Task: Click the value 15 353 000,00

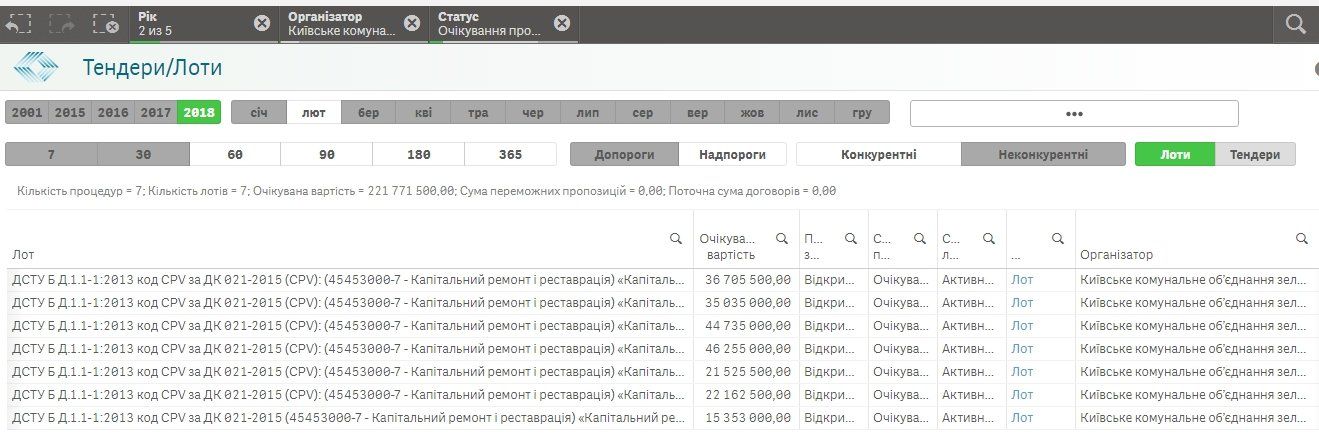Action: [x=748, y=418]
